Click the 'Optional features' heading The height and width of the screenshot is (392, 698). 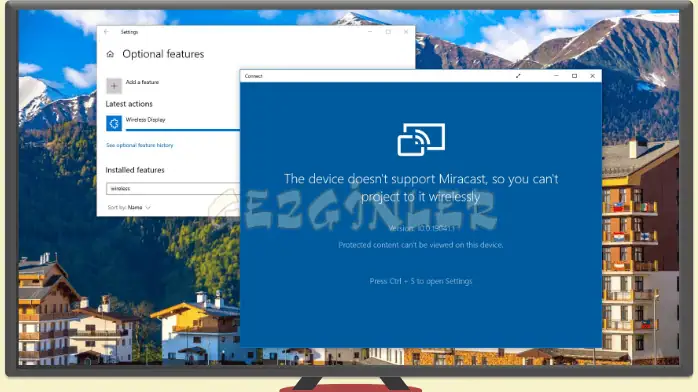click(x=163, y=54)
